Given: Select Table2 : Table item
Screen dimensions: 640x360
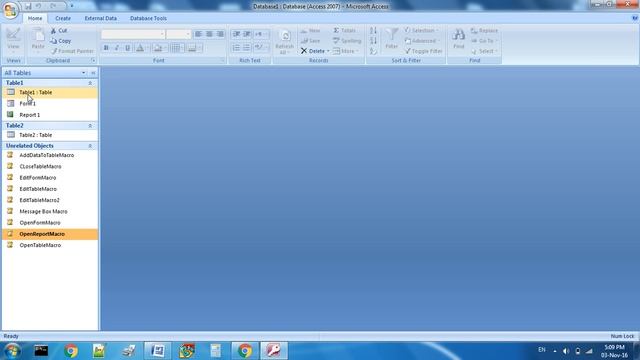Looking at the screenshot, I should (50, 135).
